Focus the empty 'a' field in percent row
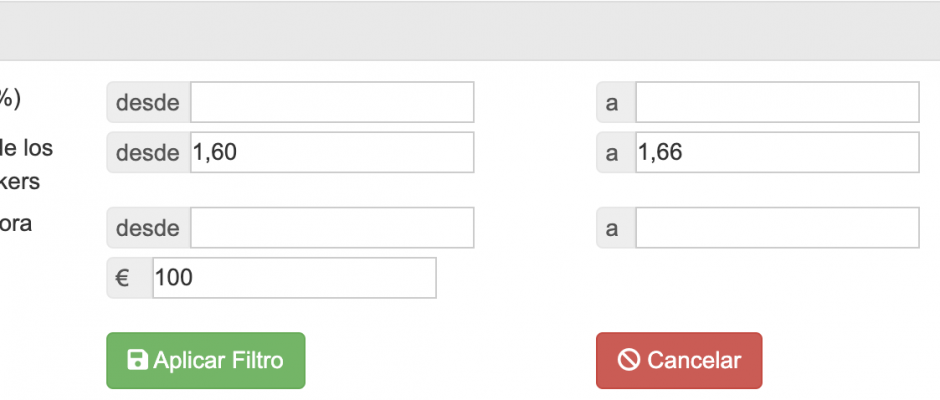This screenshot has width=940, height=400. point(777,102)
